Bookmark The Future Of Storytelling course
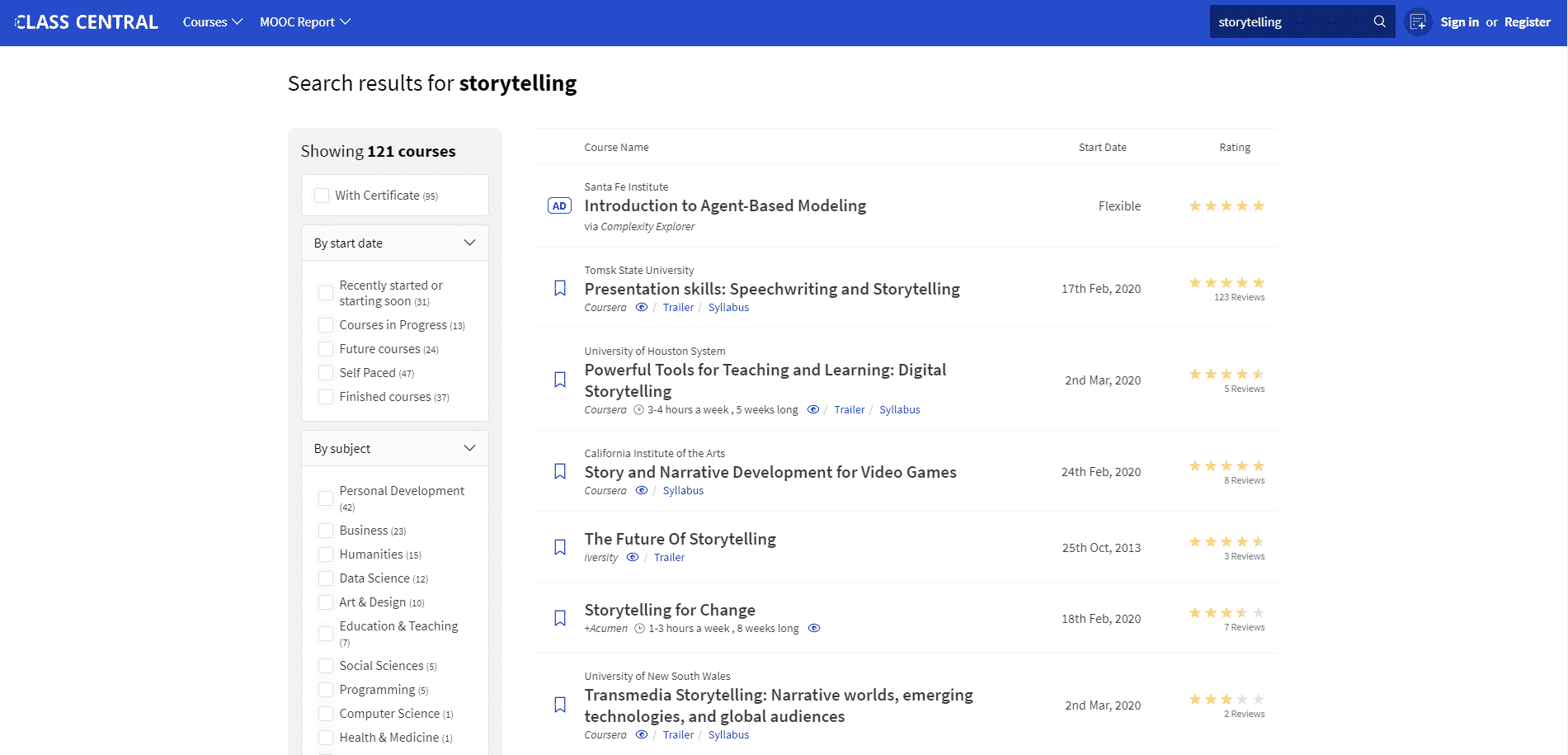 [x=560, y=547]
